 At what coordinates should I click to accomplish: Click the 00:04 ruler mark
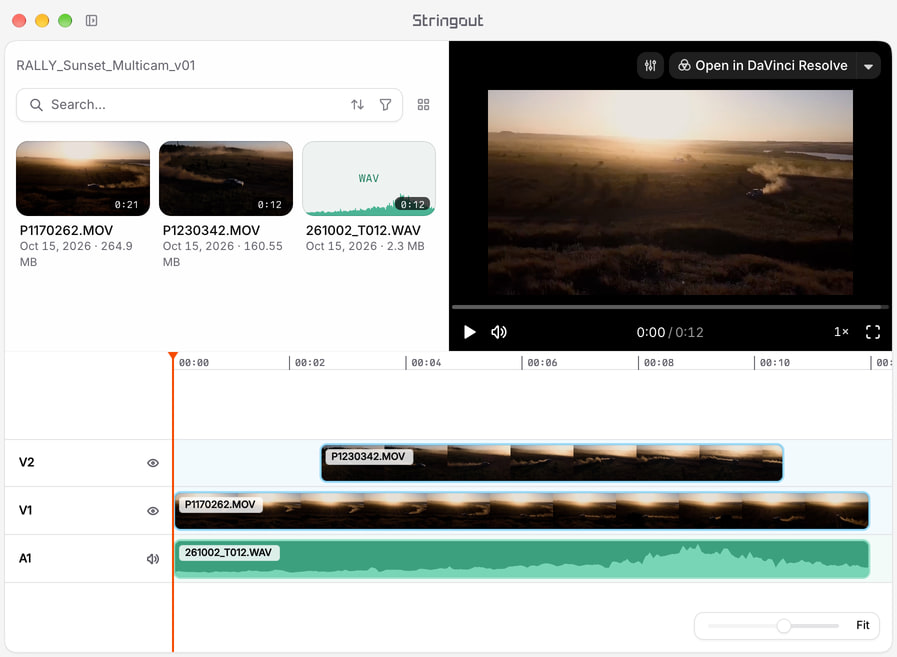426,363
